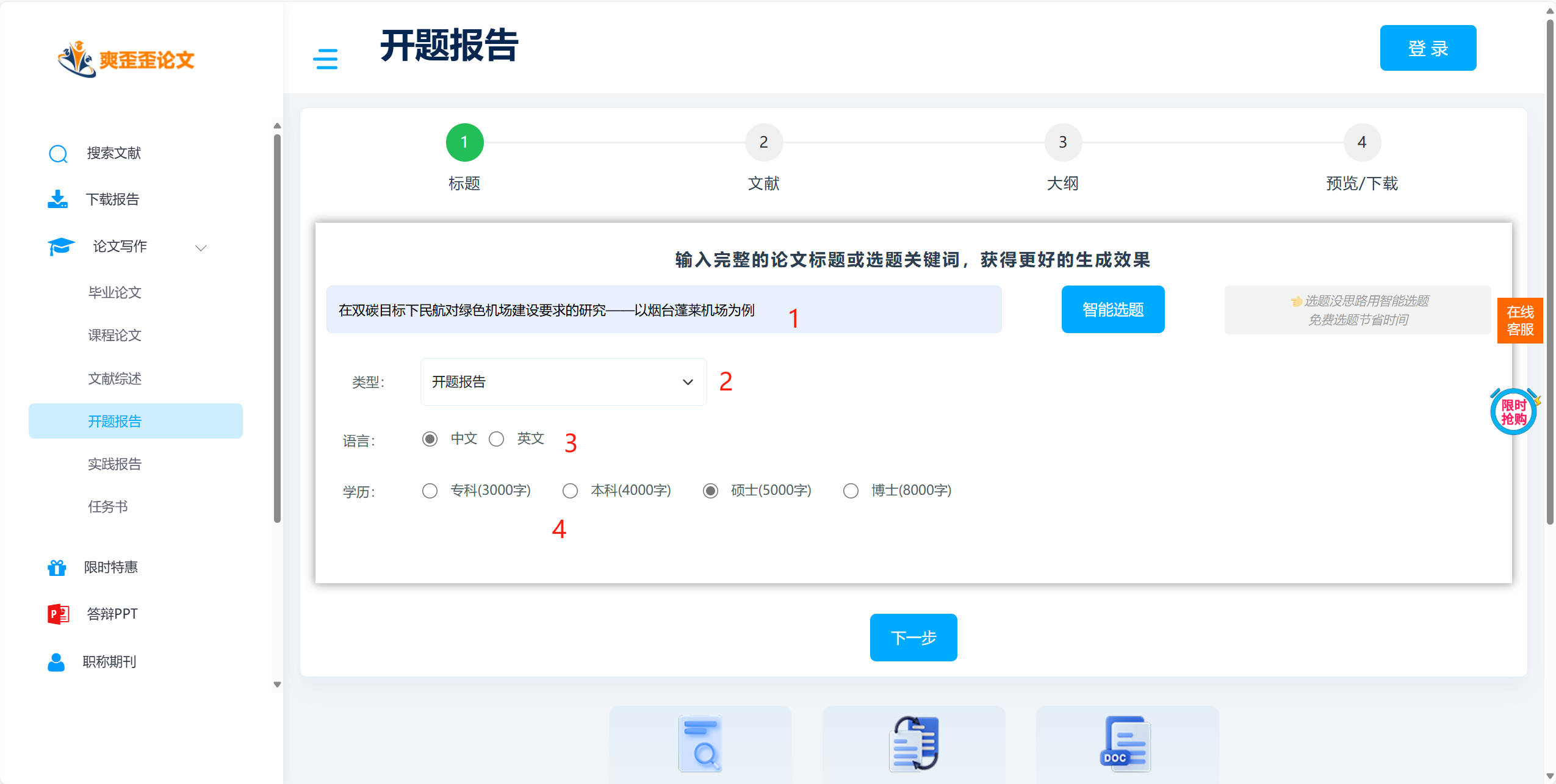The height and width of the screenshot is (784, 1556).
Task: Choose the 博士(8000字) radio button
Action: 851,491
